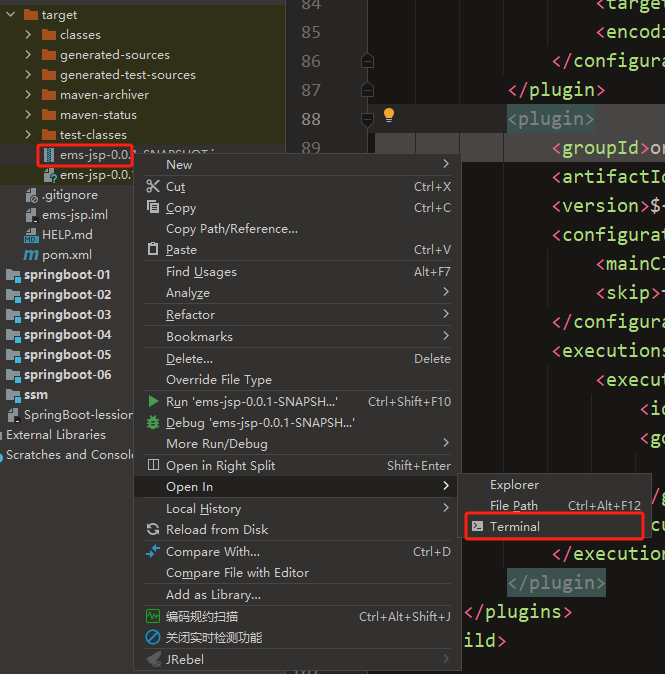
Task: Click the green Run triangle icon
Action: point(153,401)
